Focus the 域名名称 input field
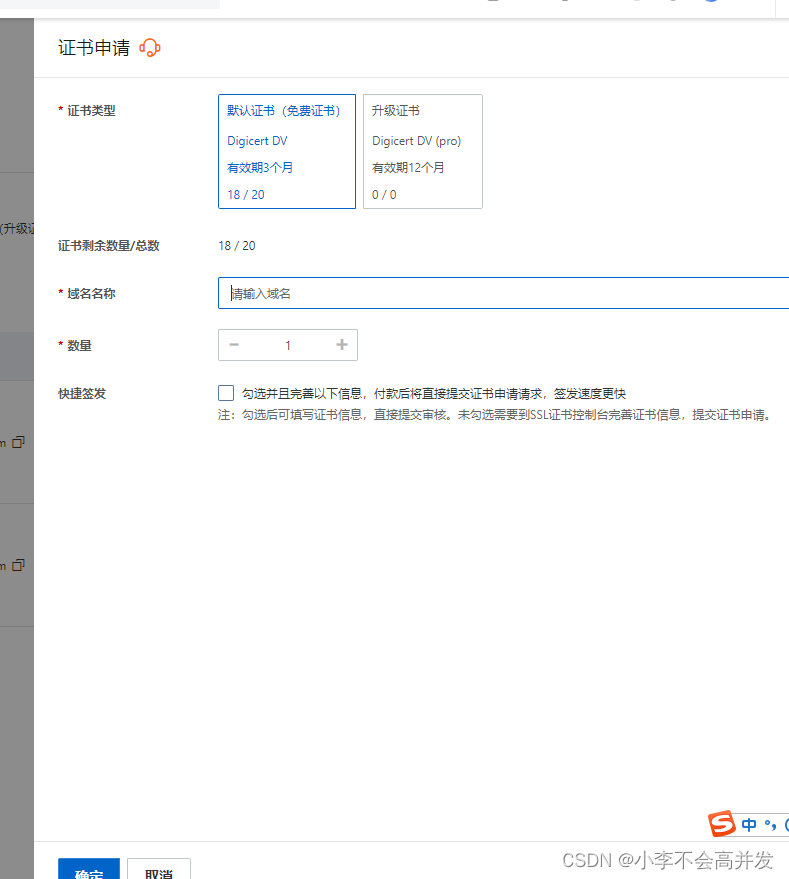This screenshot has width=789, height=879. point(503,293)
